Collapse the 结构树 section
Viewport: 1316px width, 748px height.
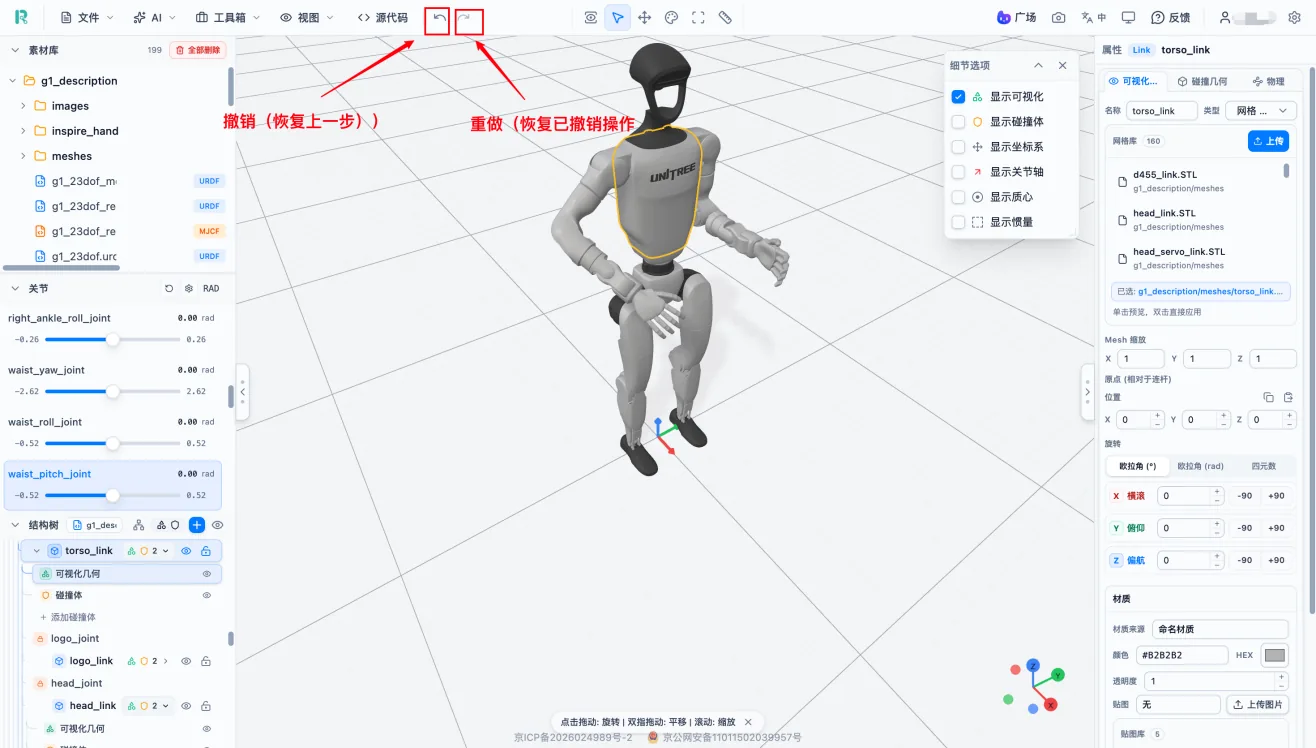click(15, 525)
